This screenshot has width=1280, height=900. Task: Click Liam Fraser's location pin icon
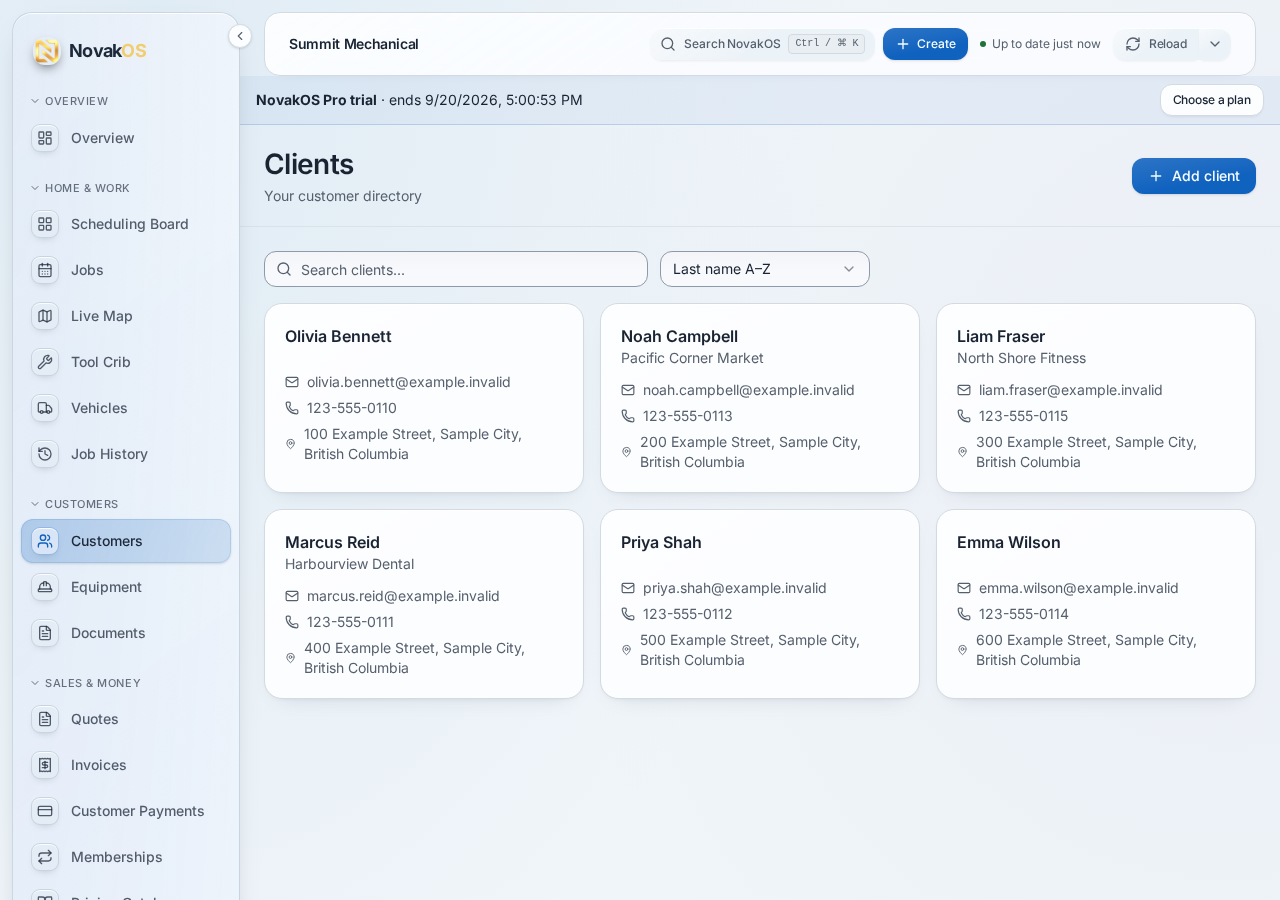(963, 452)
